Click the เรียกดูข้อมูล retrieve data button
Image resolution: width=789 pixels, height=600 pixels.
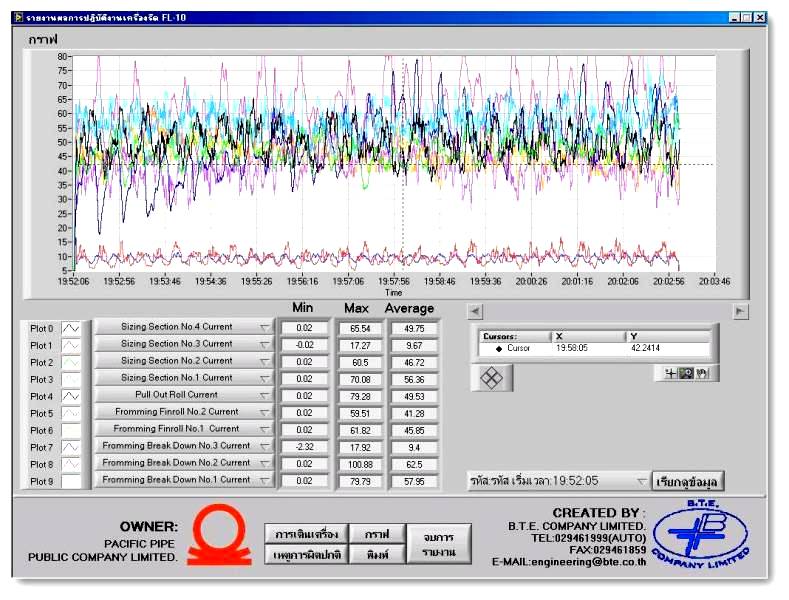pos(687,482)
